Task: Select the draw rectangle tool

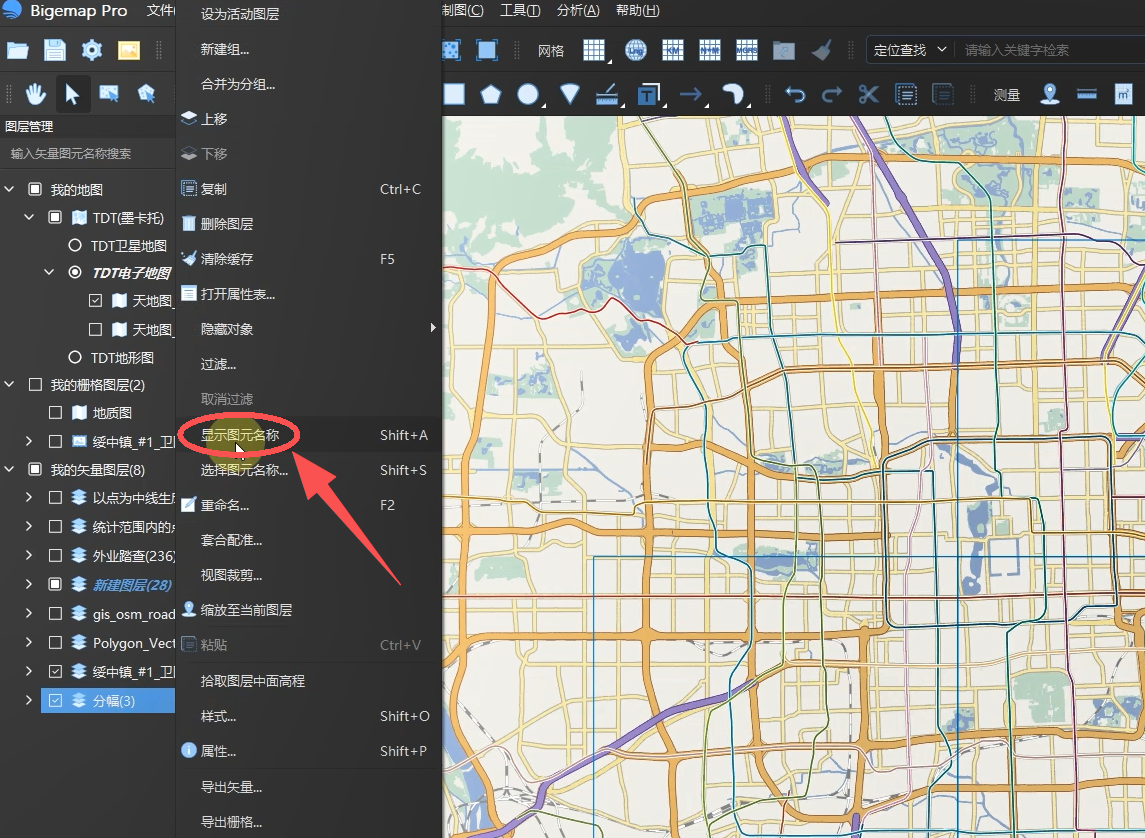Action: [x=454, y=94]
